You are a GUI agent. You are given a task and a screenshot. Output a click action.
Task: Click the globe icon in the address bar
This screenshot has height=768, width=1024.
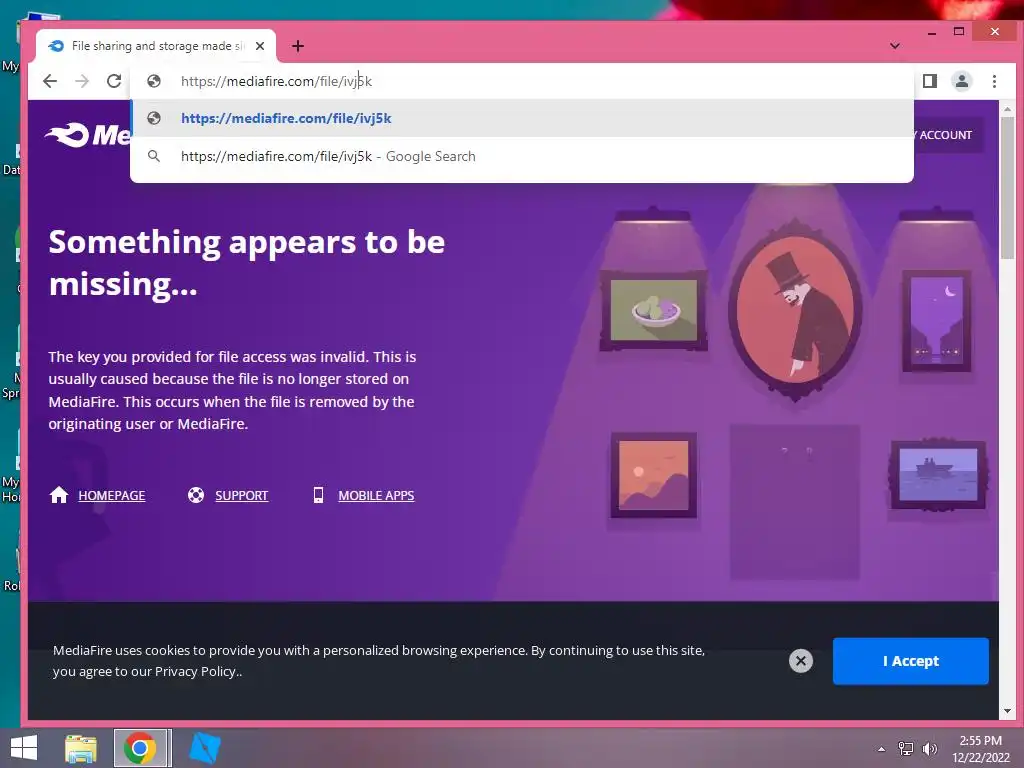[x=154, y=81]
